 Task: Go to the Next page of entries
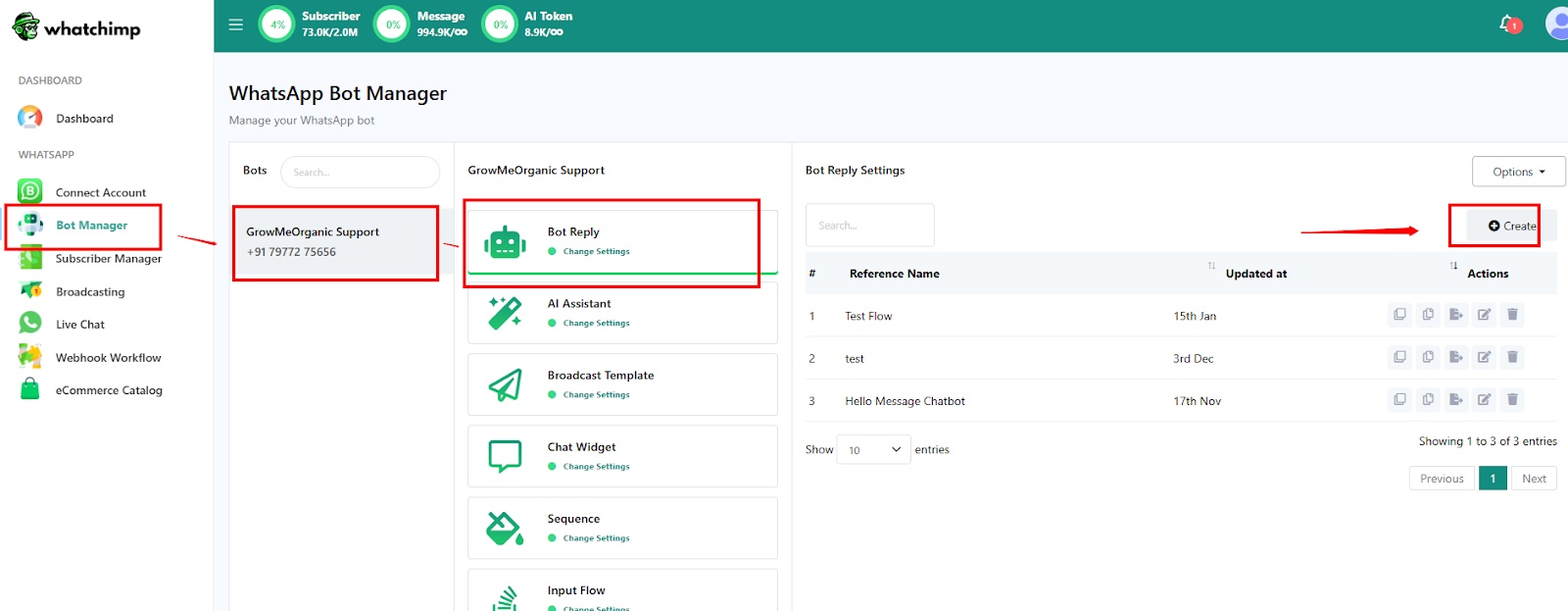(x=1534, y=479)
